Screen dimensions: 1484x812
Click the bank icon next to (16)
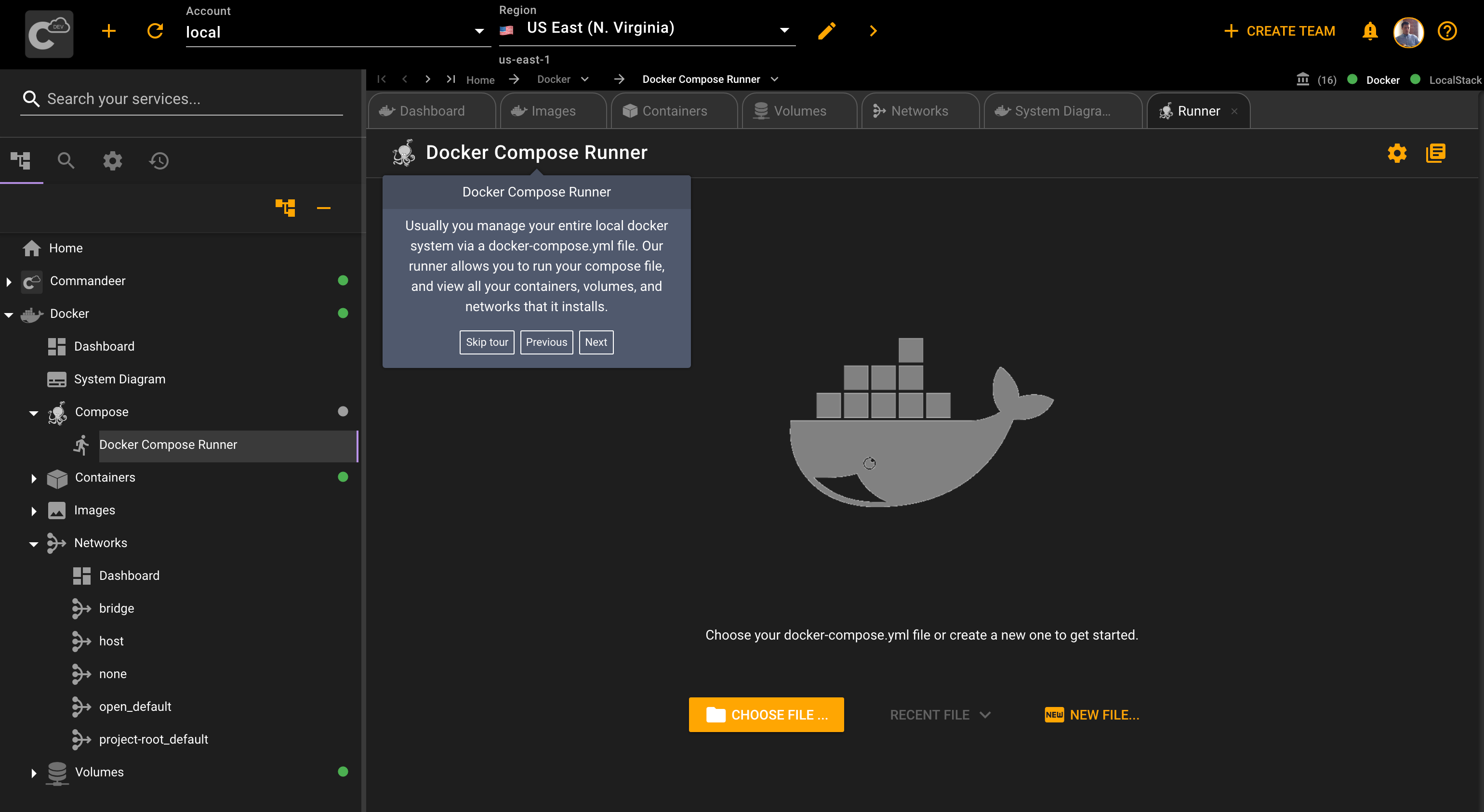pyautogui.click(x=1302, y=79)
